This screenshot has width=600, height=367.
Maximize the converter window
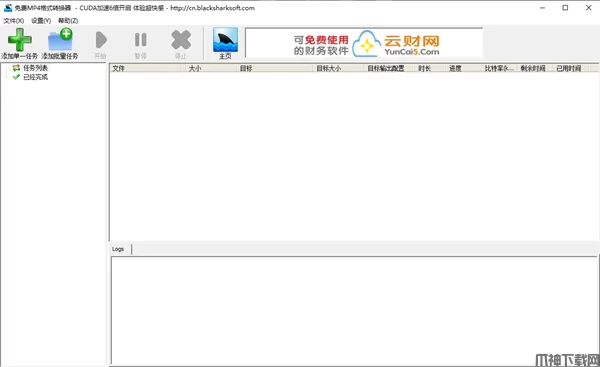pos(565,8)
